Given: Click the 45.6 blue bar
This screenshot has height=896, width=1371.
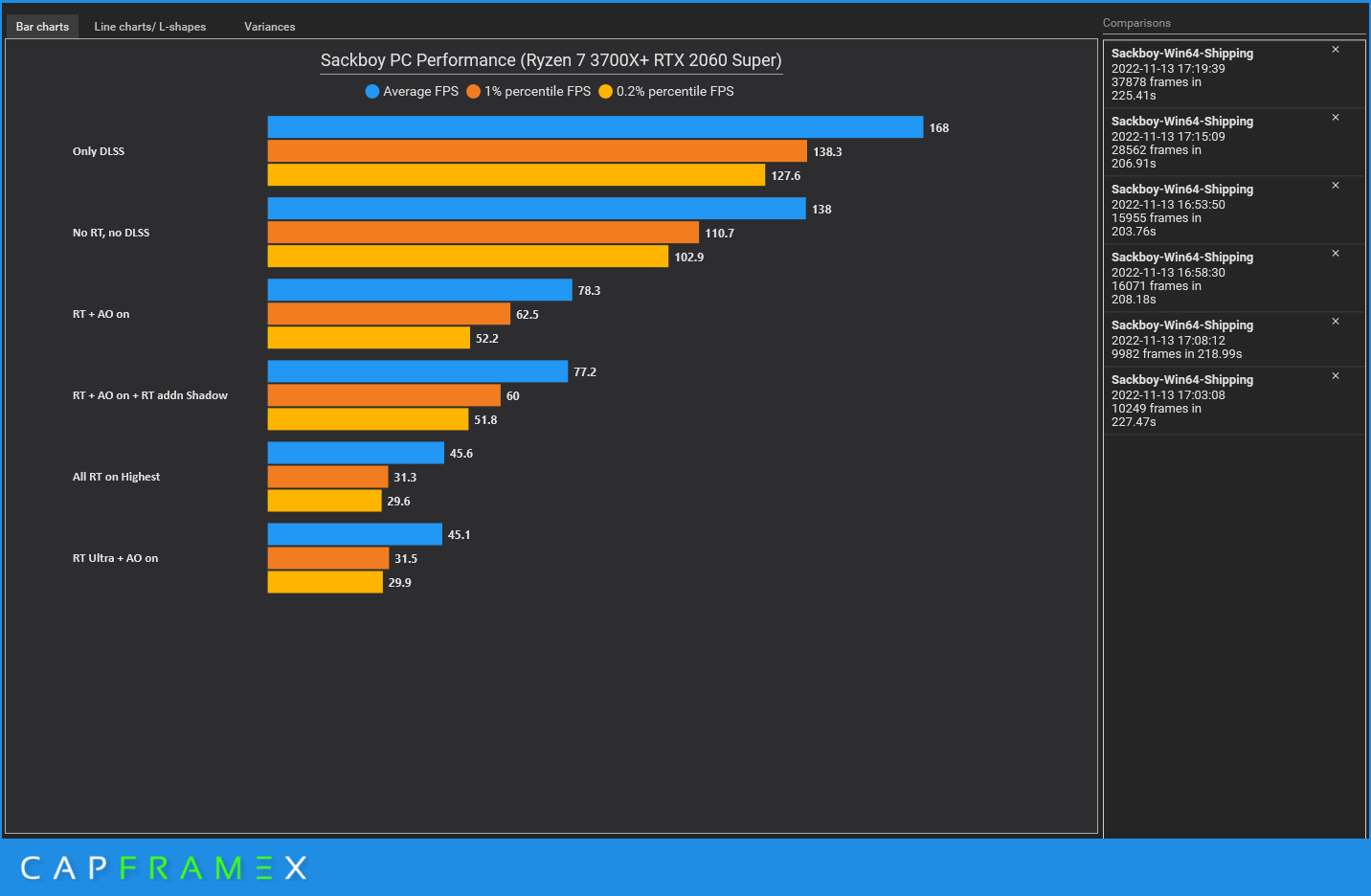Looking at the screenshot, I should pos(356,453).
